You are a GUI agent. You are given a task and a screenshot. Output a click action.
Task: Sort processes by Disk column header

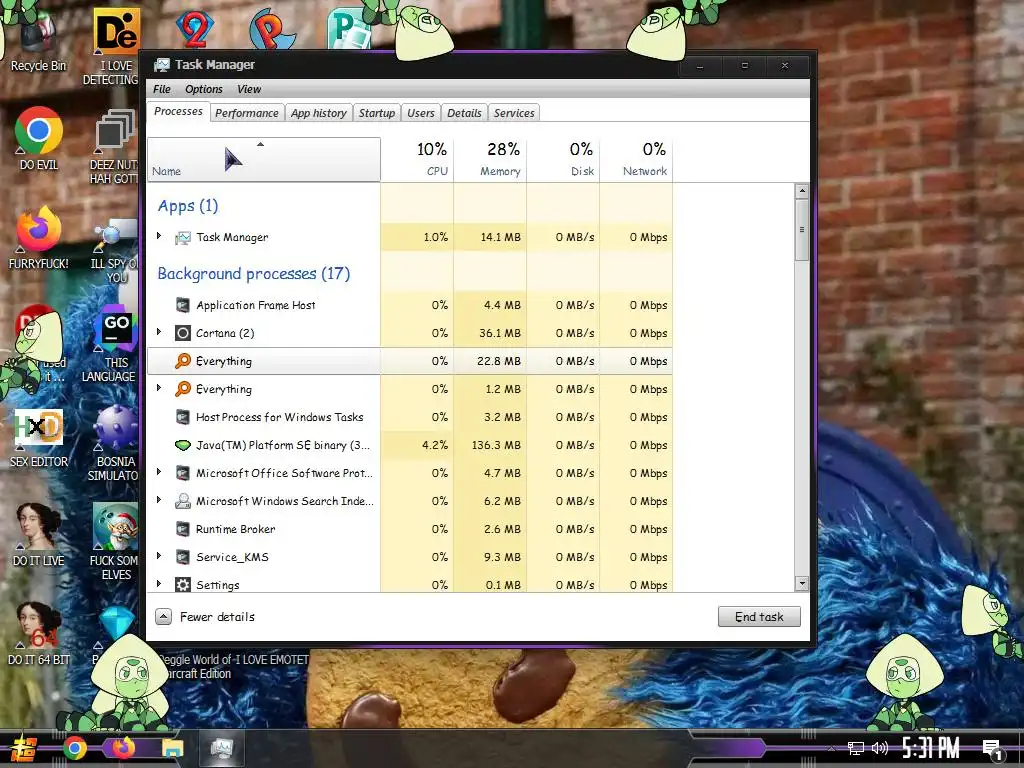tap(564, 159)
